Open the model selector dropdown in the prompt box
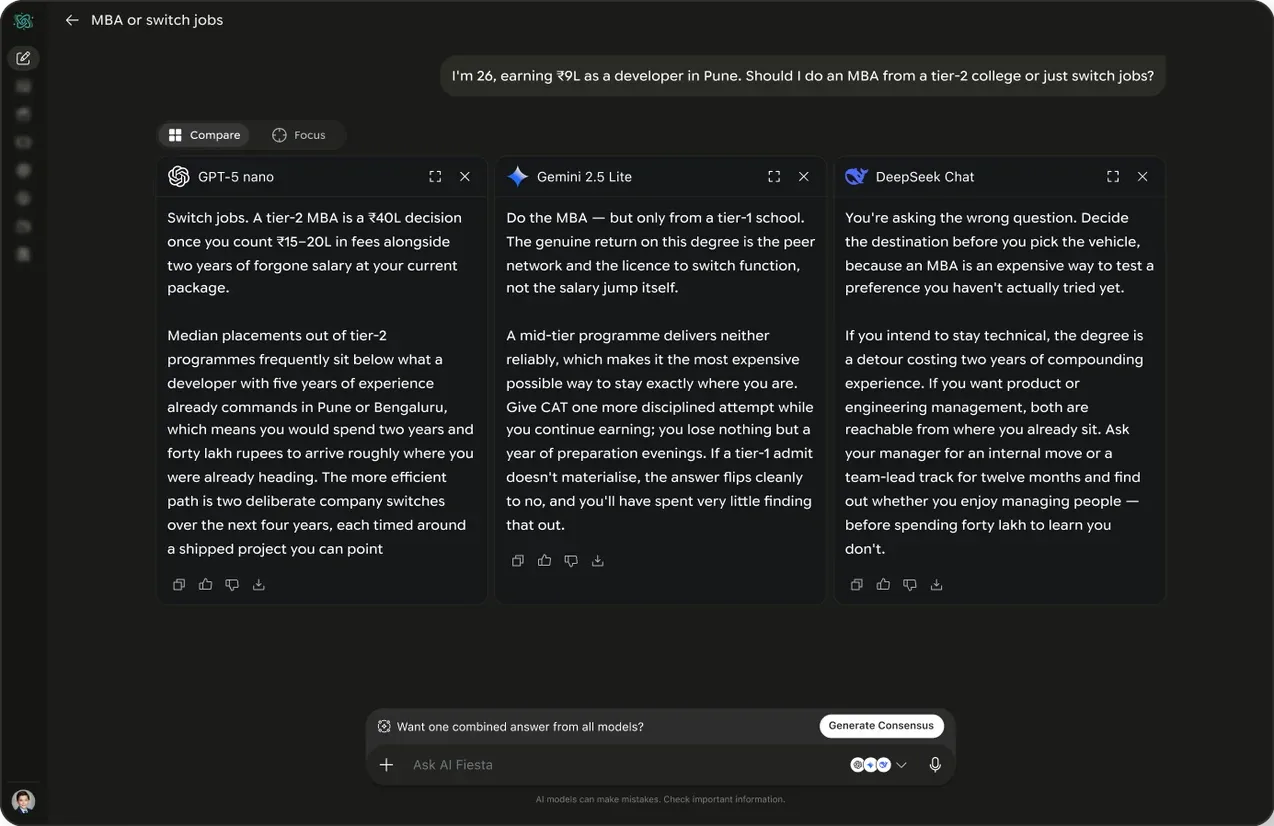Viewport: 1274px width, 826px height. click(879, 765)
